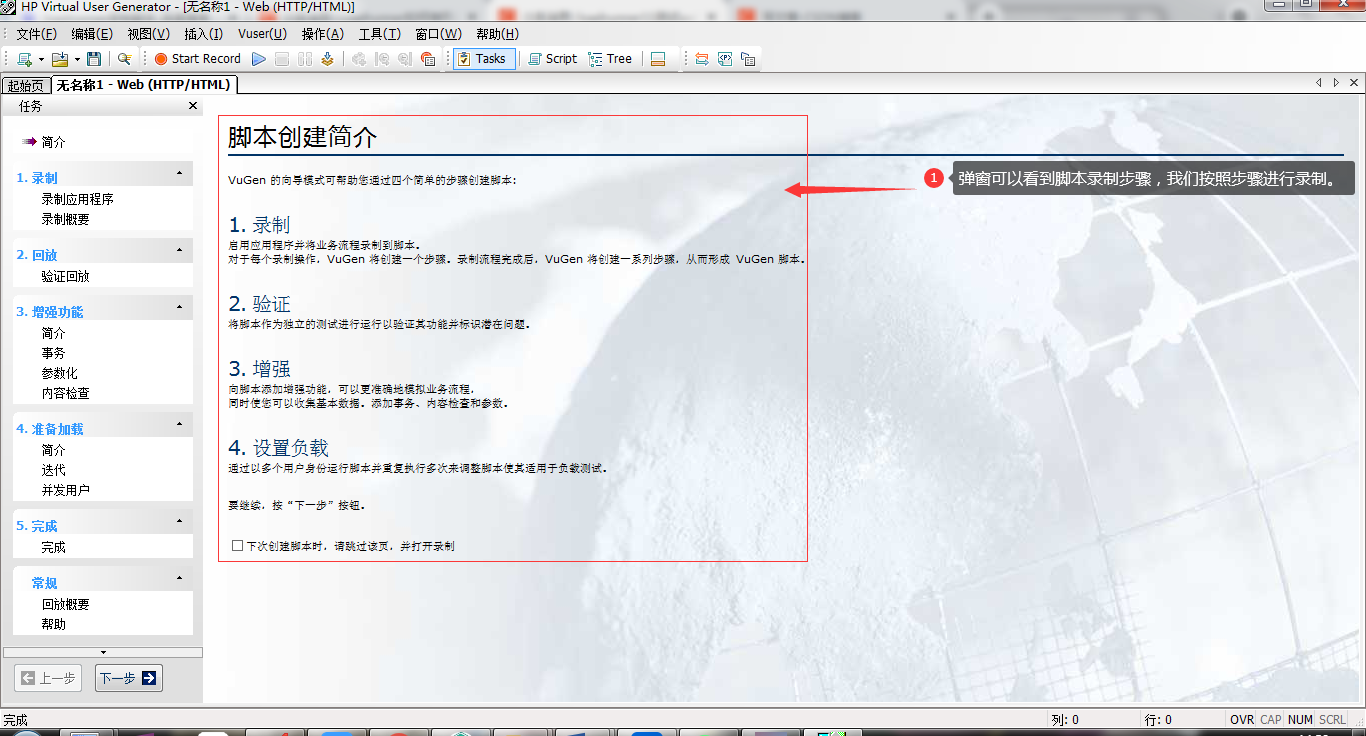Click the 上一步 previous button

tap(48, 678)
